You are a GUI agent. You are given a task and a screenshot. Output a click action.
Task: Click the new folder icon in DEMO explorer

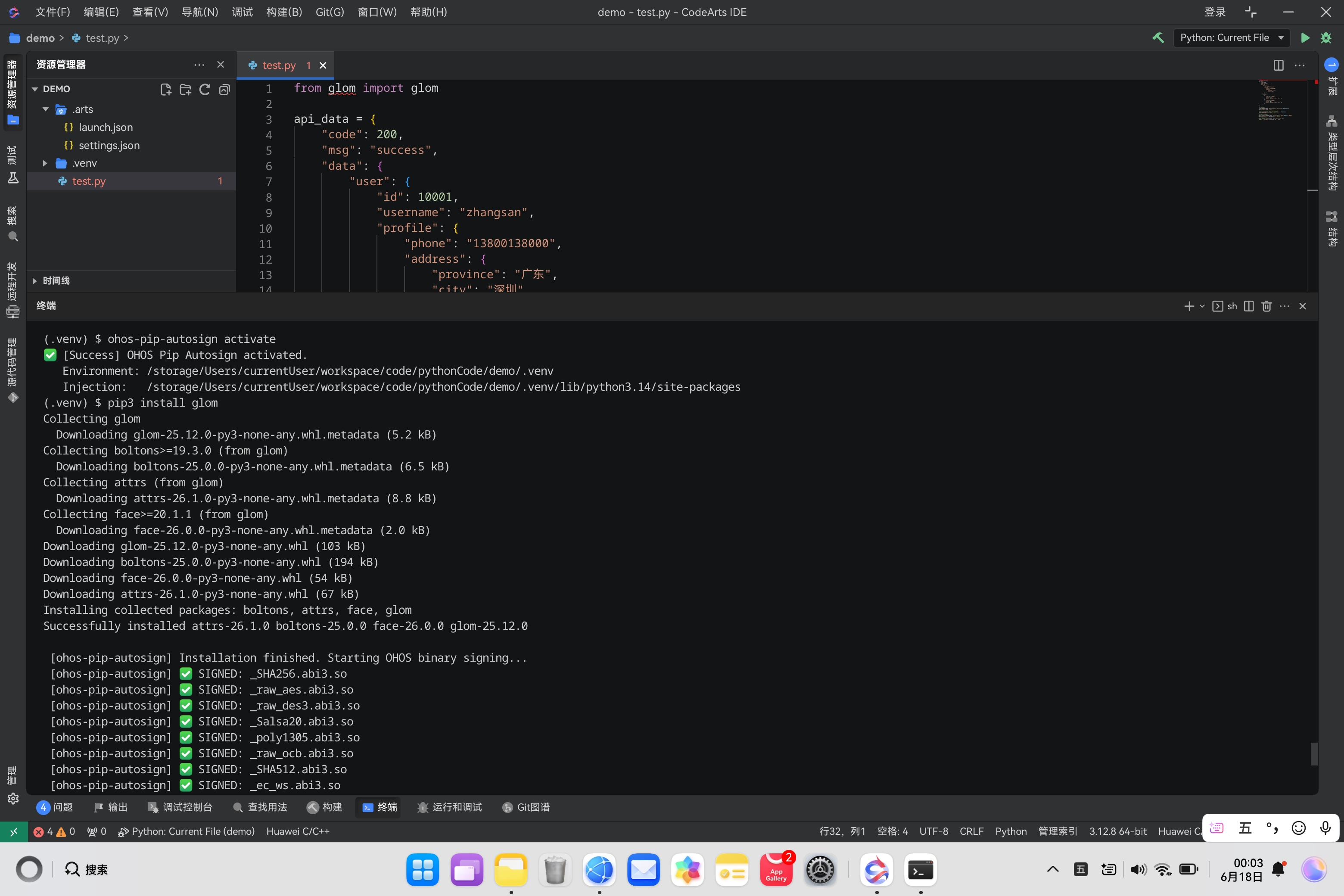pos(185,89)
